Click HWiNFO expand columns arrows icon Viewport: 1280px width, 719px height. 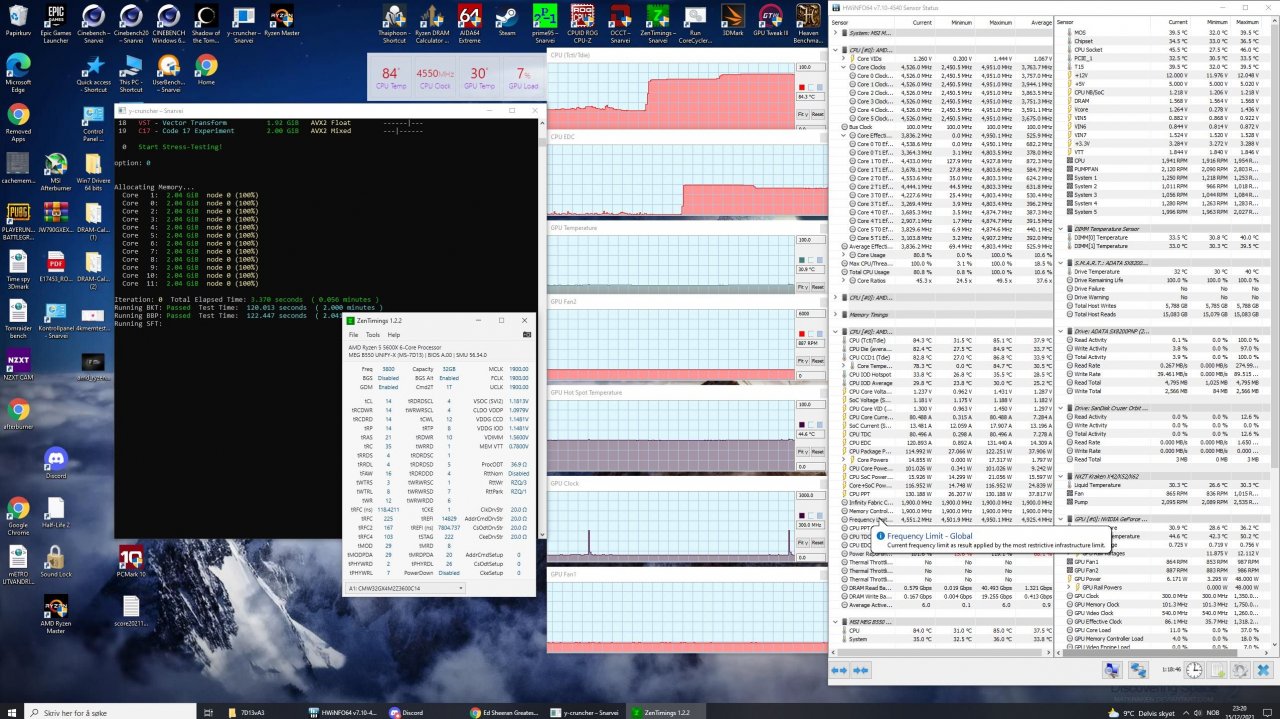click(x=839, y=670)
